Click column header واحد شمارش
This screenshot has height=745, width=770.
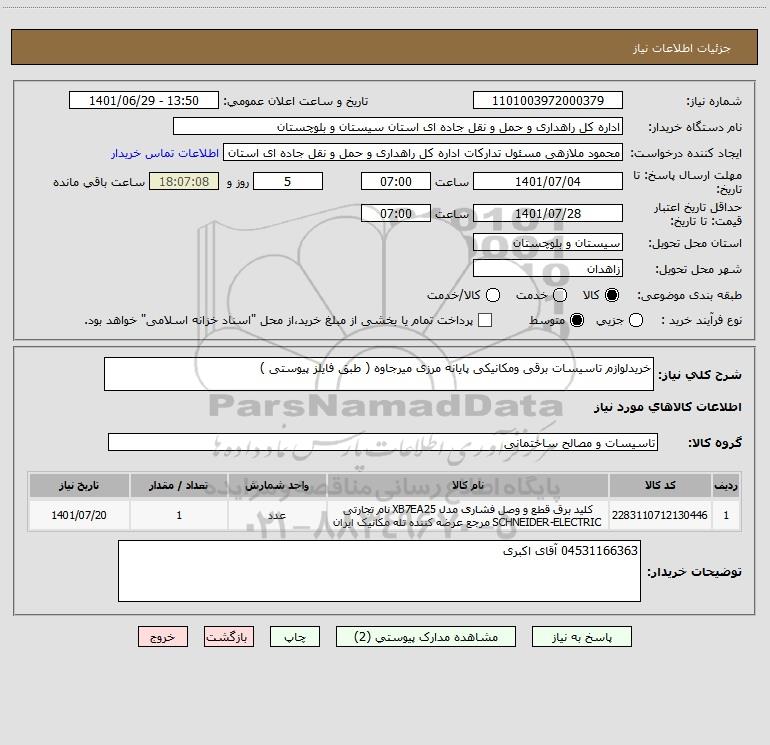pos(277,485)
